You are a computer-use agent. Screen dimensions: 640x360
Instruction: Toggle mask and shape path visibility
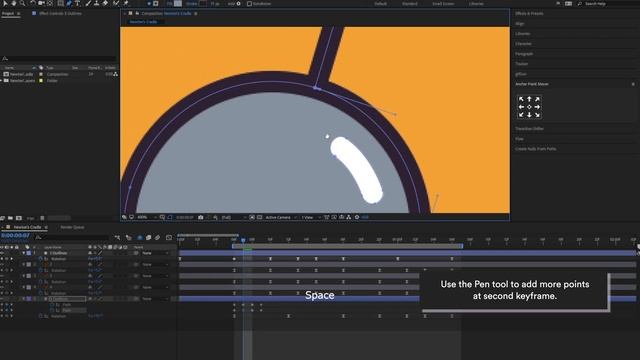pos(170,218)
